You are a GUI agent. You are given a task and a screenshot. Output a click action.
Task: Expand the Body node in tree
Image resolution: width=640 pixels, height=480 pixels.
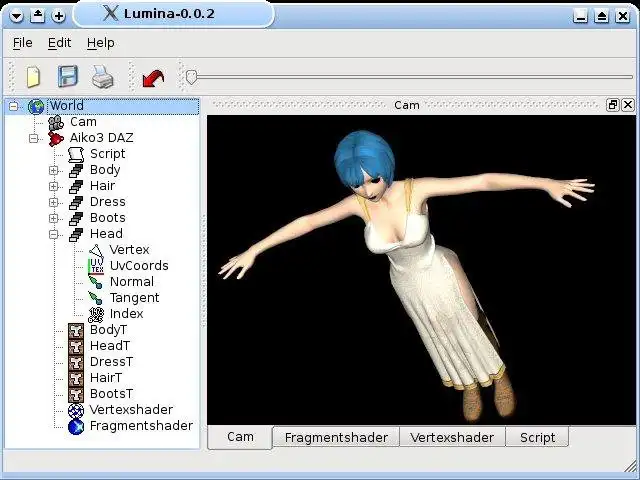(x=53, y=170)
